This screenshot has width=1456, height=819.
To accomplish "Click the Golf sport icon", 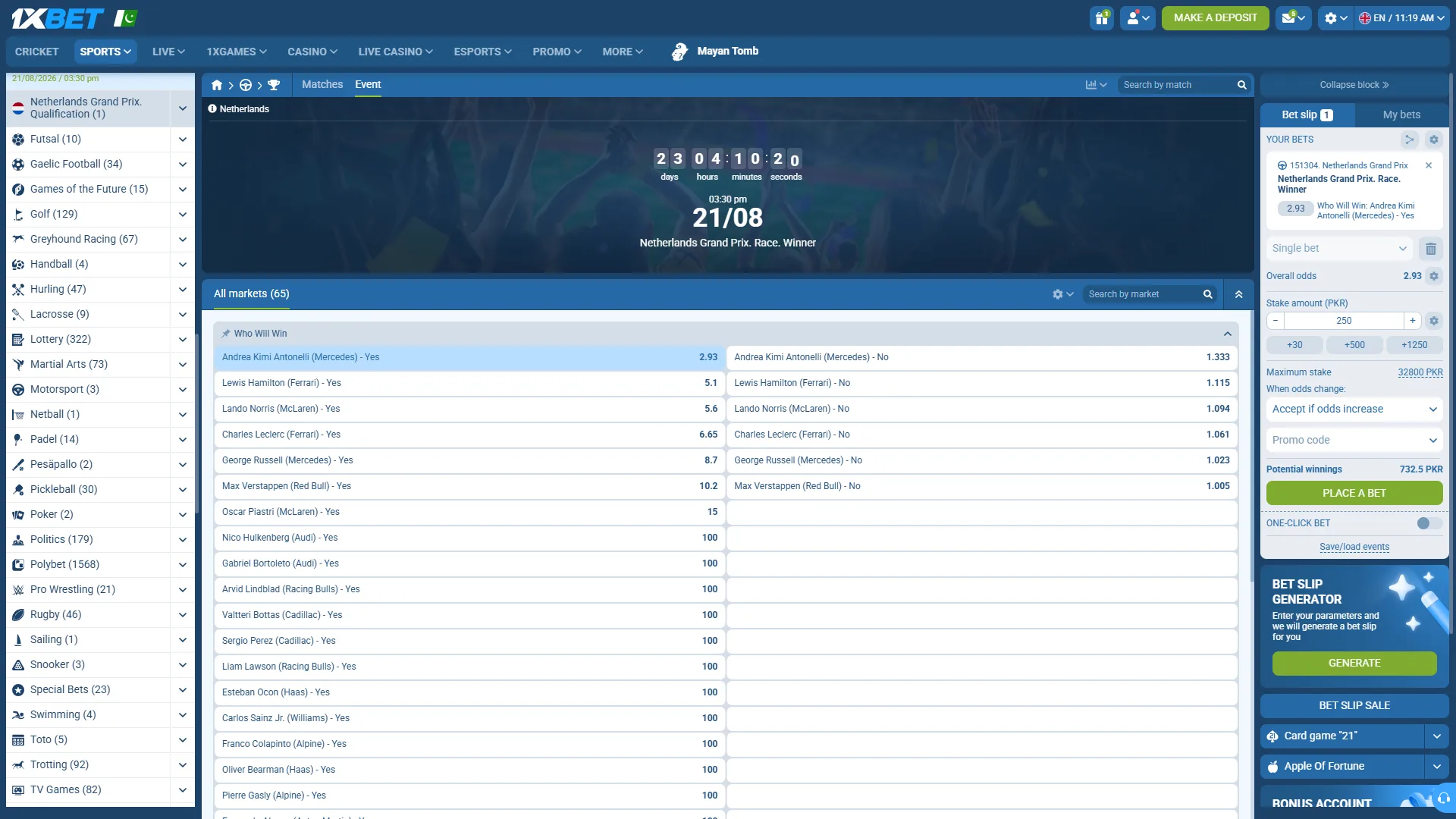I will click(18, 215).
